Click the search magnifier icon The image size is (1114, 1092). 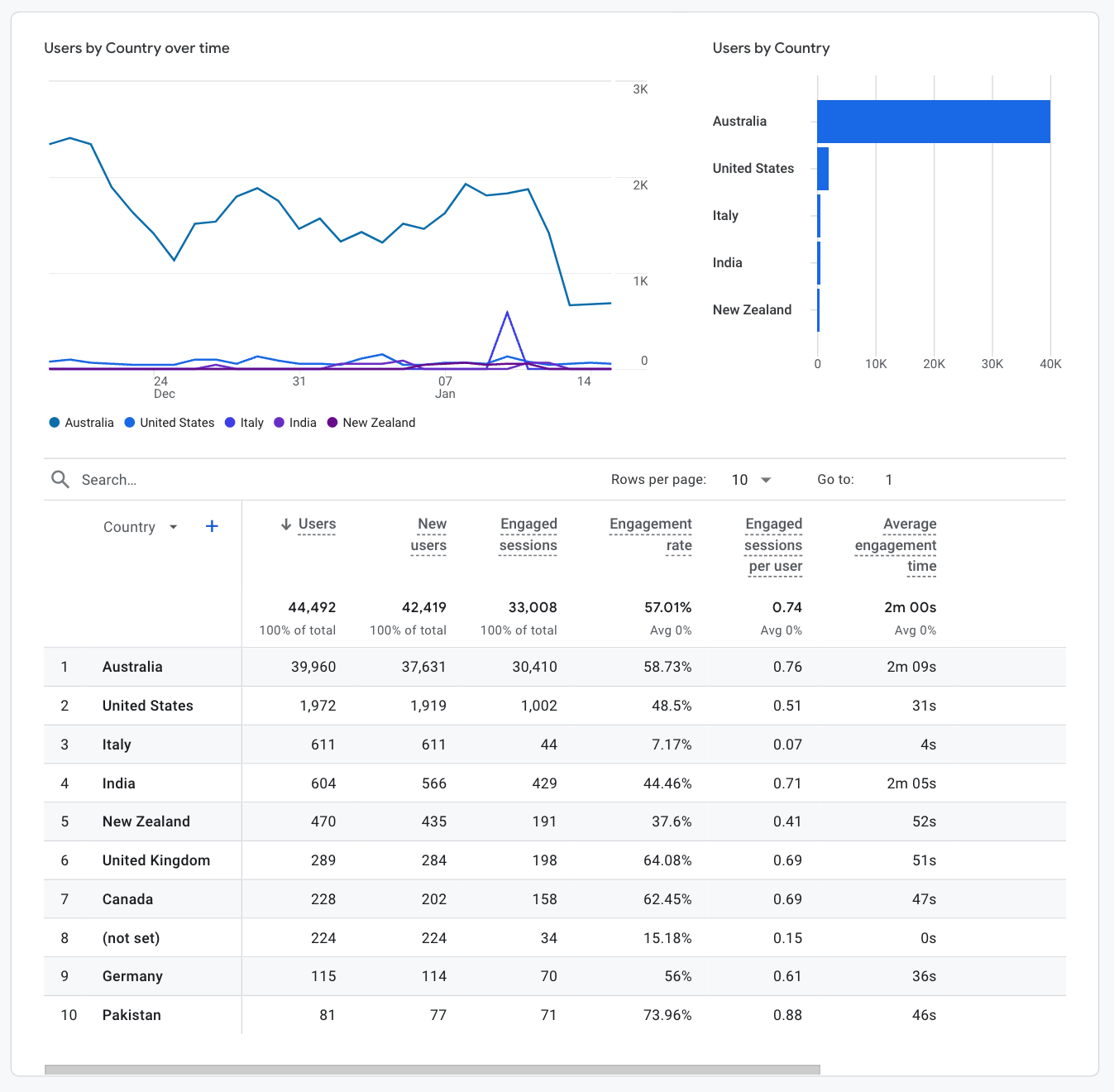click(60, 480)
